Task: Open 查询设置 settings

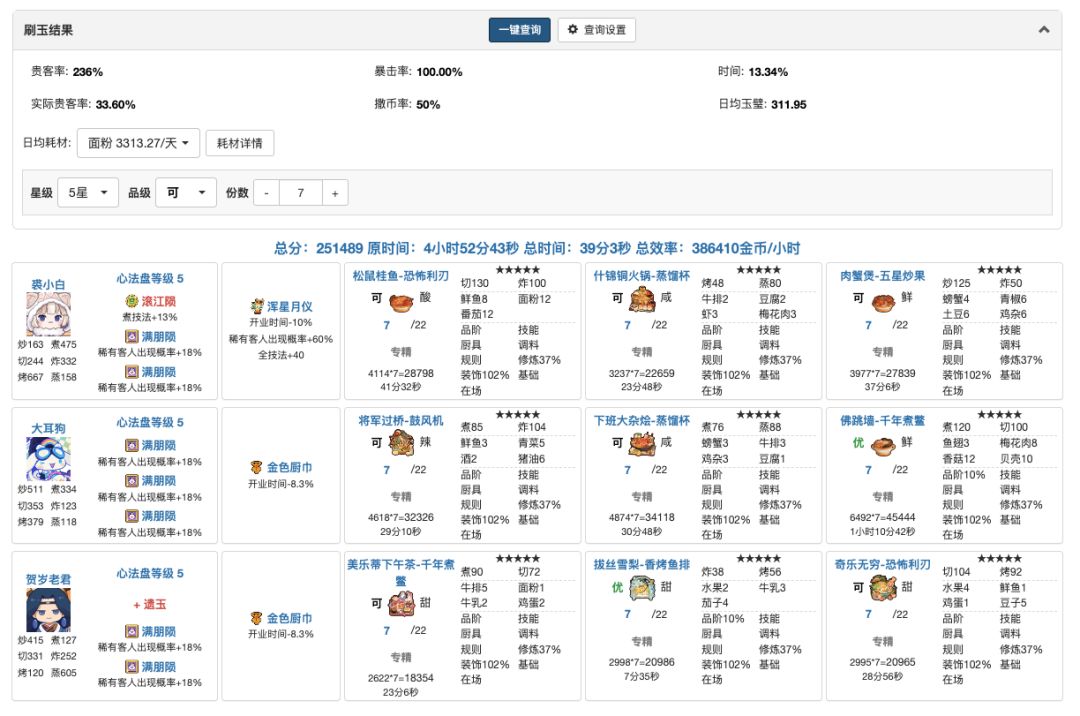Action: coord(596,30)
